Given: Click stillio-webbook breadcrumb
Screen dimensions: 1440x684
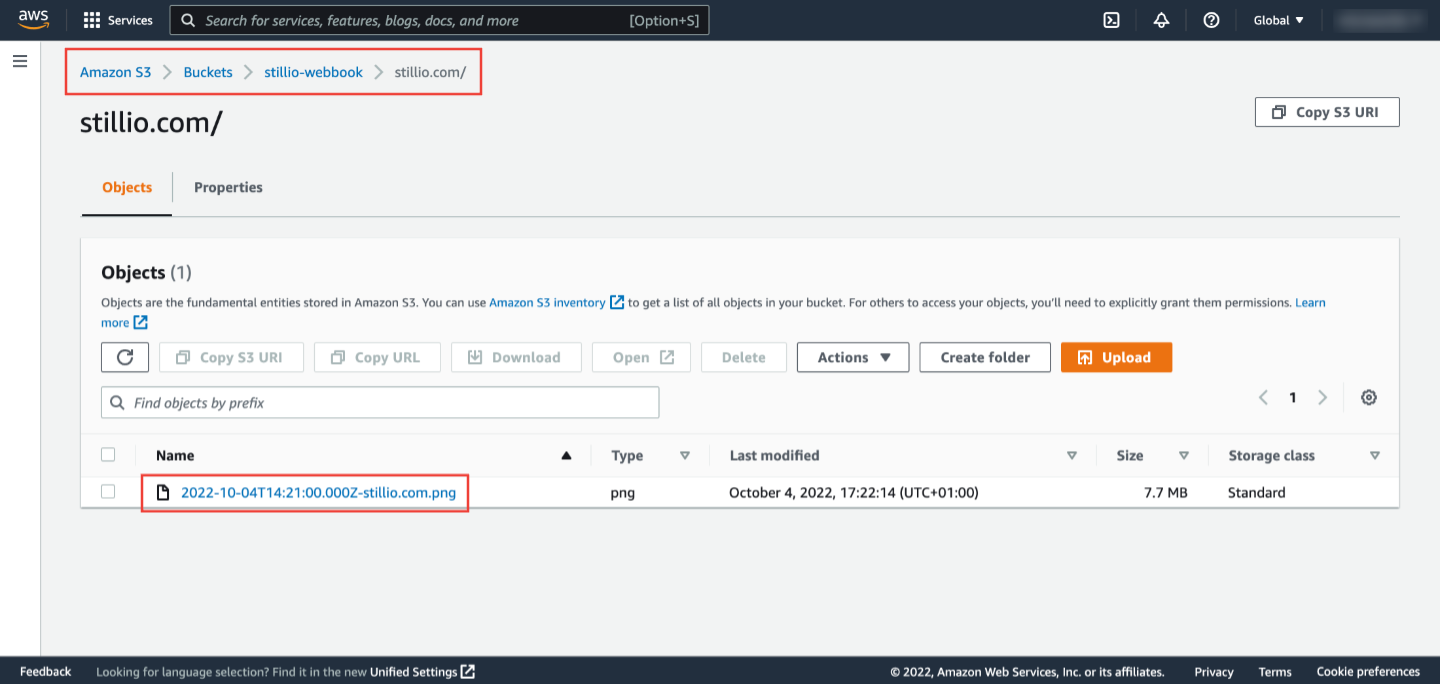Looking at the screenshot, I should pos(313,72).
